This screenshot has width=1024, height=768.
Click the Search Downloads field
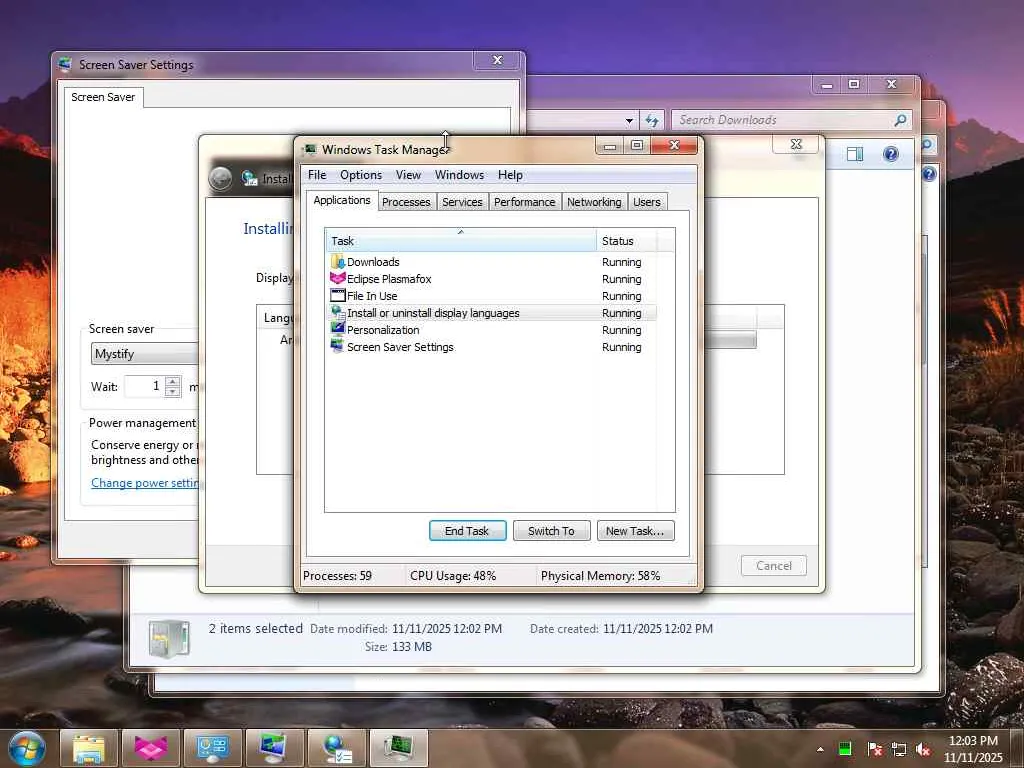tap(782, 120)
